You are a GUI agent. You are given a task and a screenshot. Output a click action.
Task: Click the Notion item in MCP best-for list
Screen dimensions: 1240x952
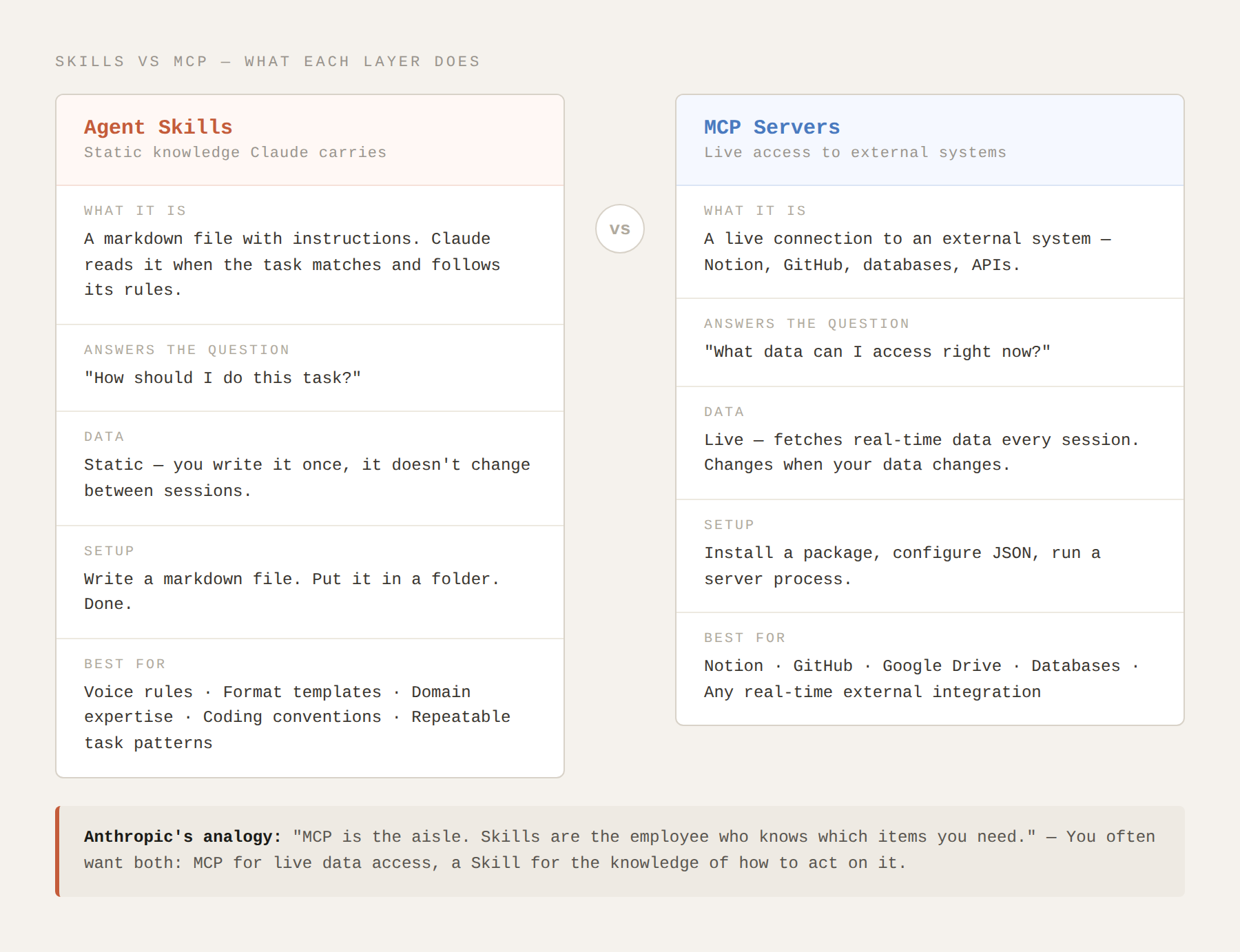coord(732,665)
